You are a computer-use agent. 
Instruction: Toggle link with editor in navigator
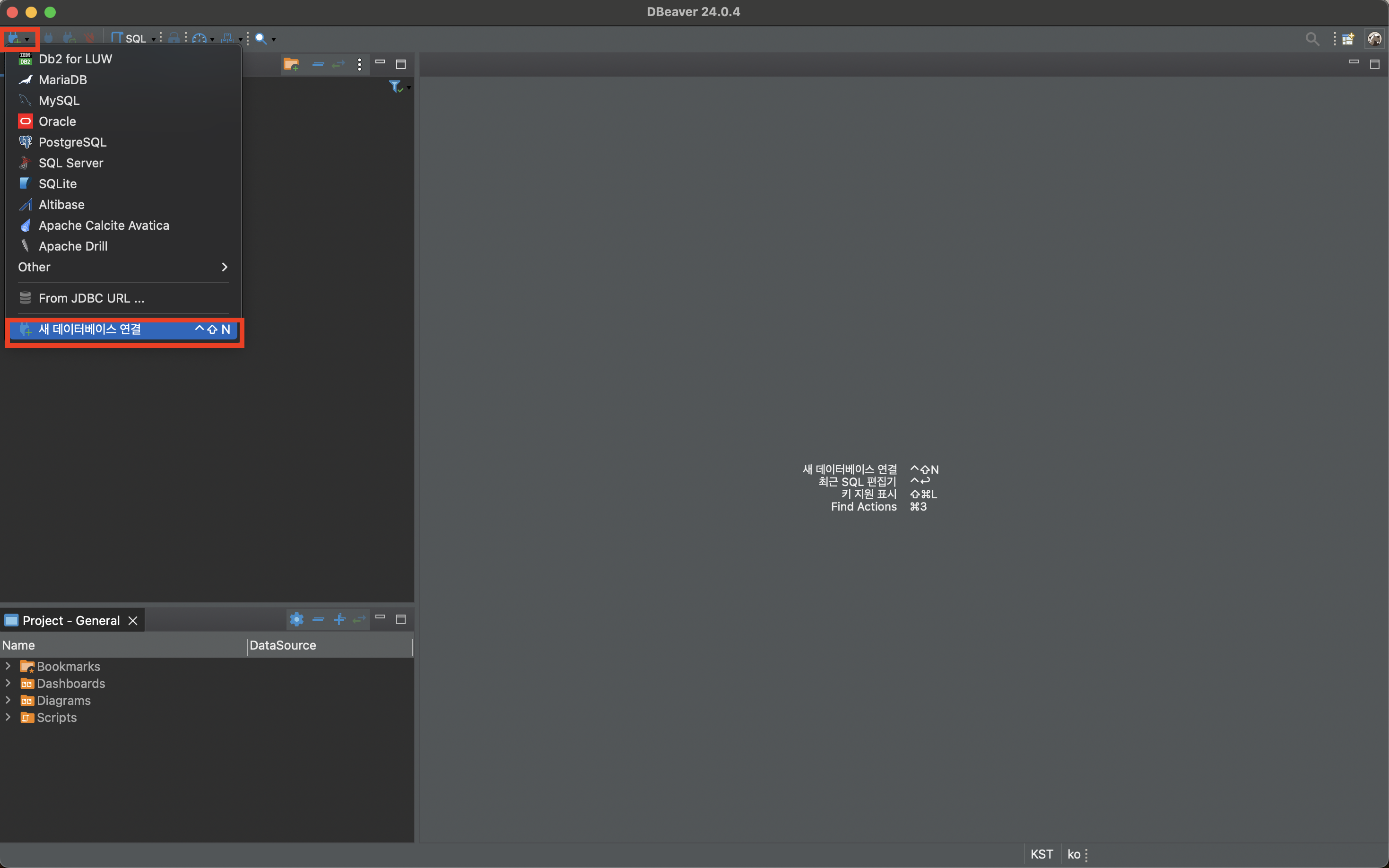(x=339, y=64)
